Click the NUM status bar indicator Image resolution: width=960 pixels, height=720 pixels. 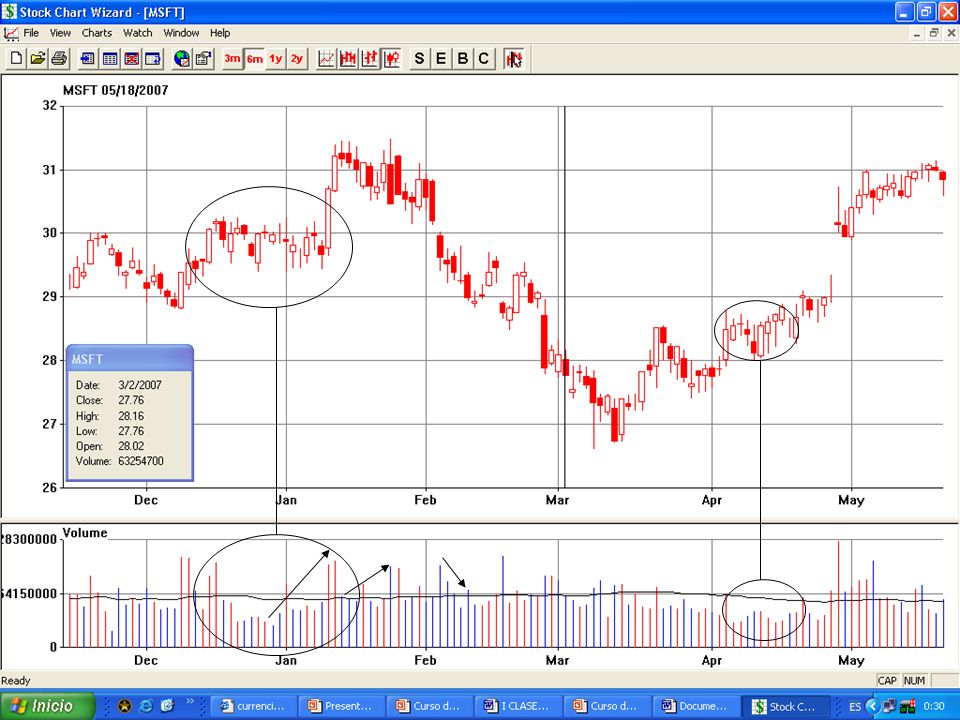click(914, 680)
